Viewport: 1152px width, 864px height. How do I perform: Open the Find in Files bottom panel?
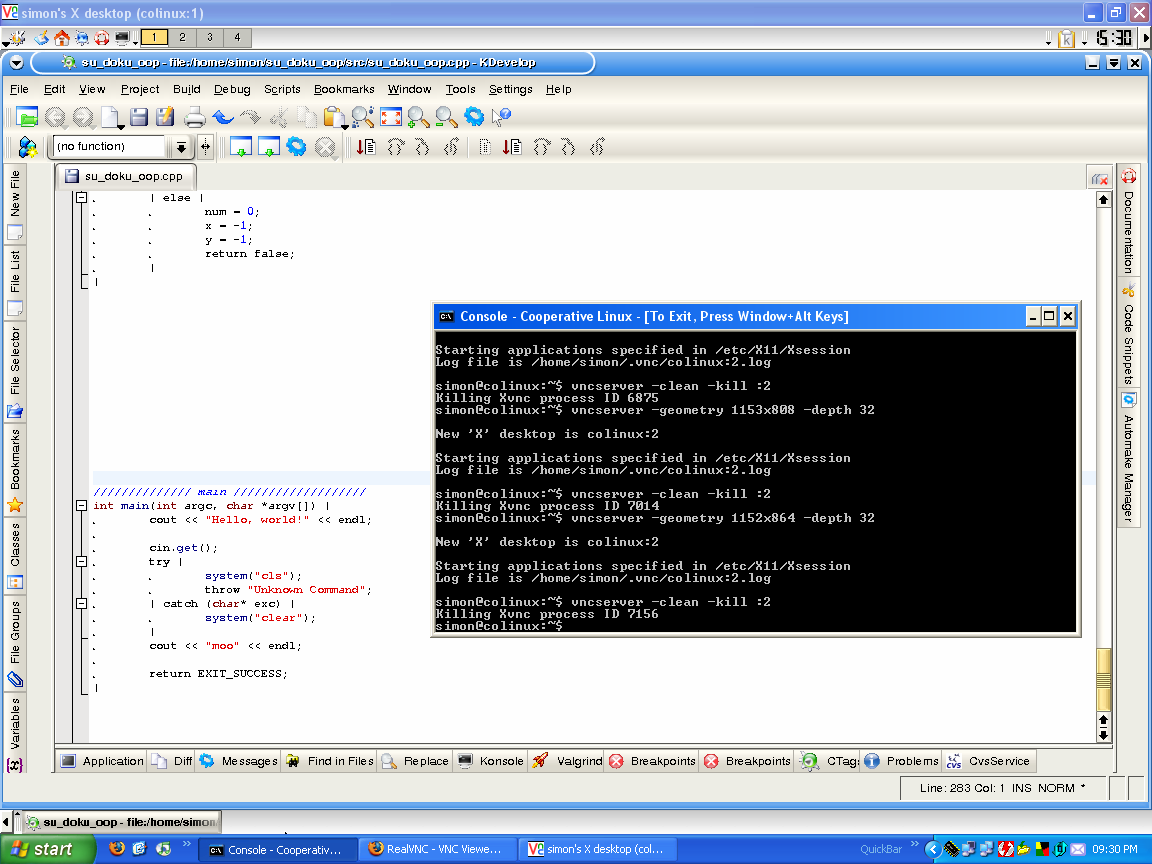pyautogui.click(x=331, y=761)
